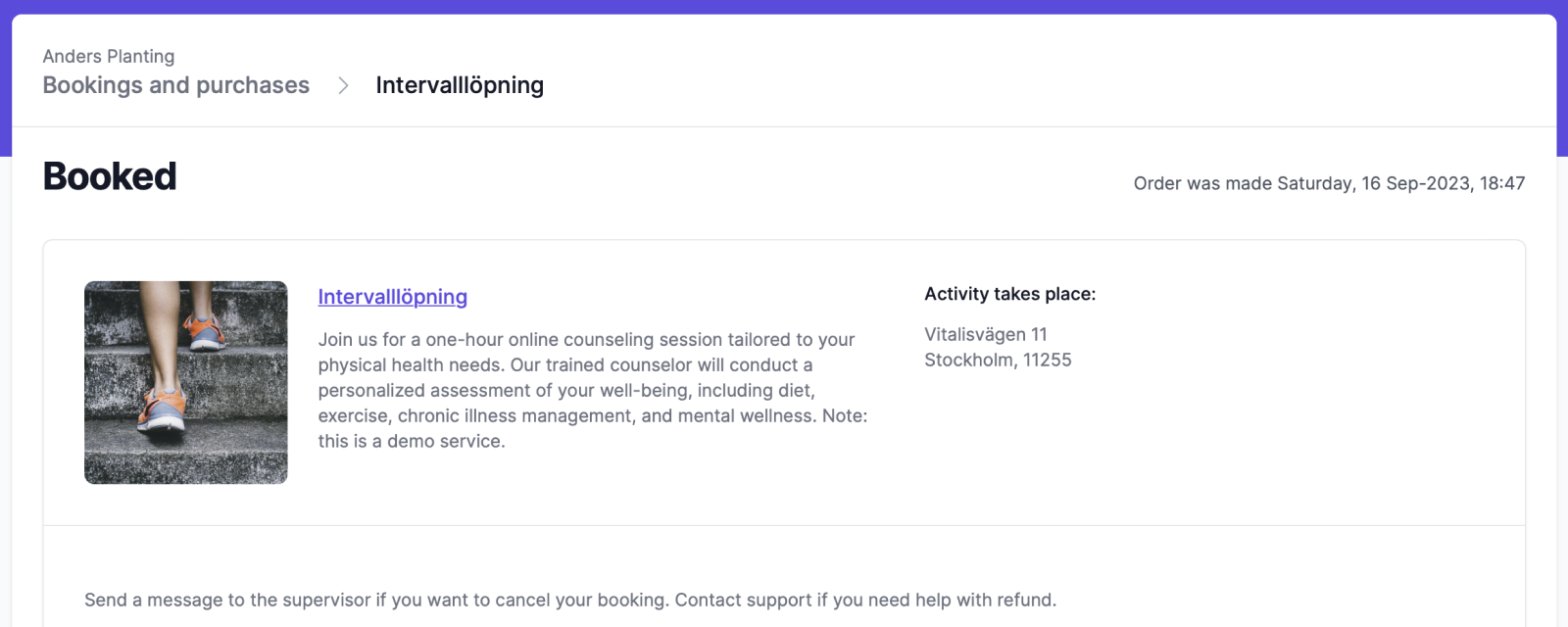Click the Activity takes place heading
The image size is (1568, 627).
tap(1010, 294)
